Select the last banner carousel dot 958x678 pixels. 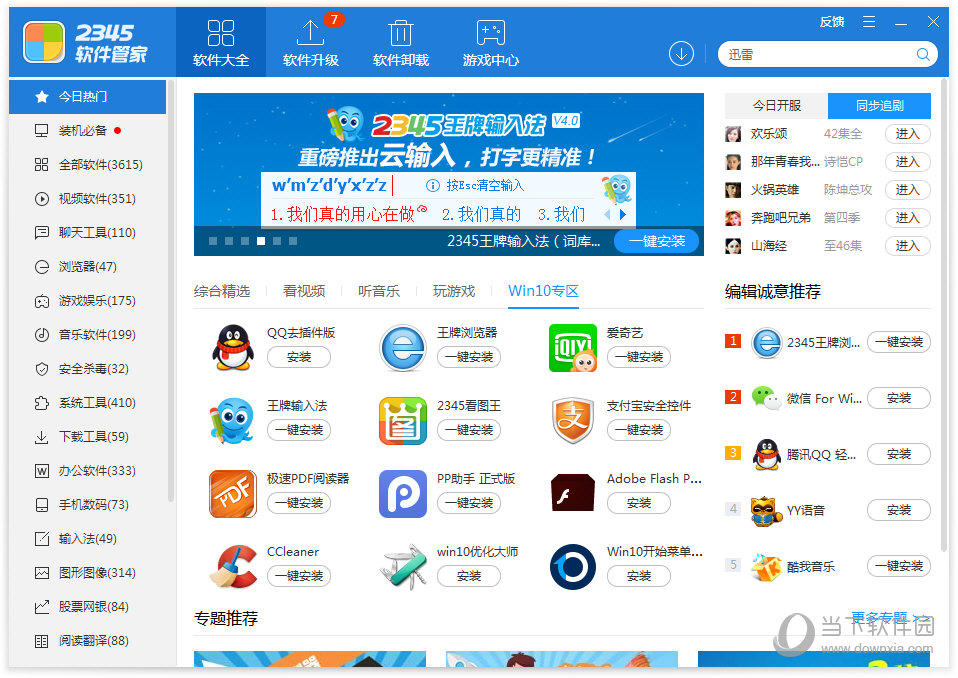point(293,241)
